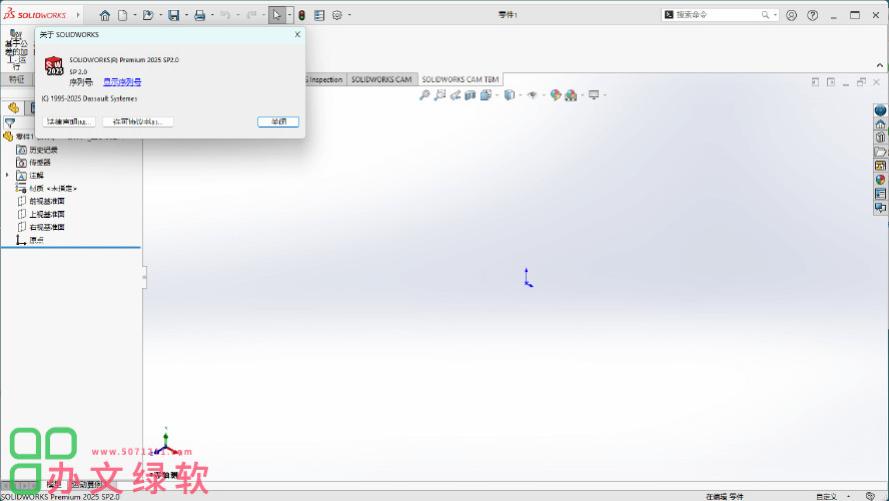Click the license button beside 法律声明 in About dialog
The image size is (889, 501).
(x=138, y=121)
